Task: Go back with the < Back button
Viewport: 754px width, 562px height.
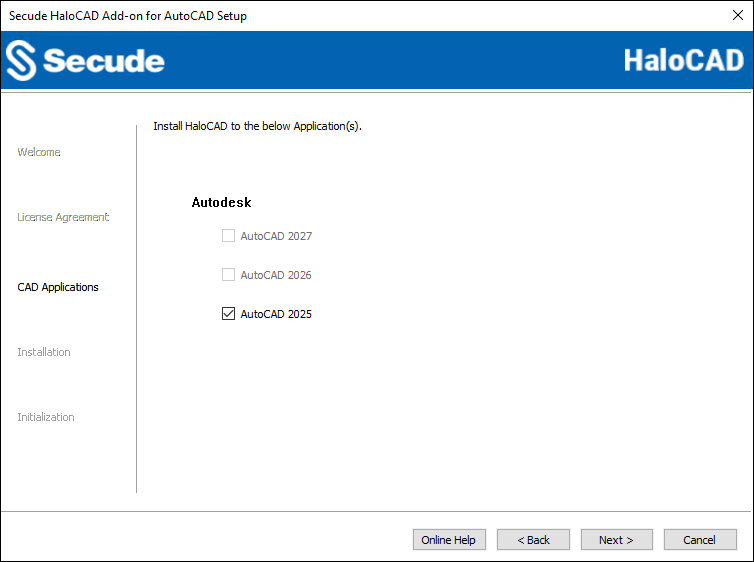Action: 533,539
